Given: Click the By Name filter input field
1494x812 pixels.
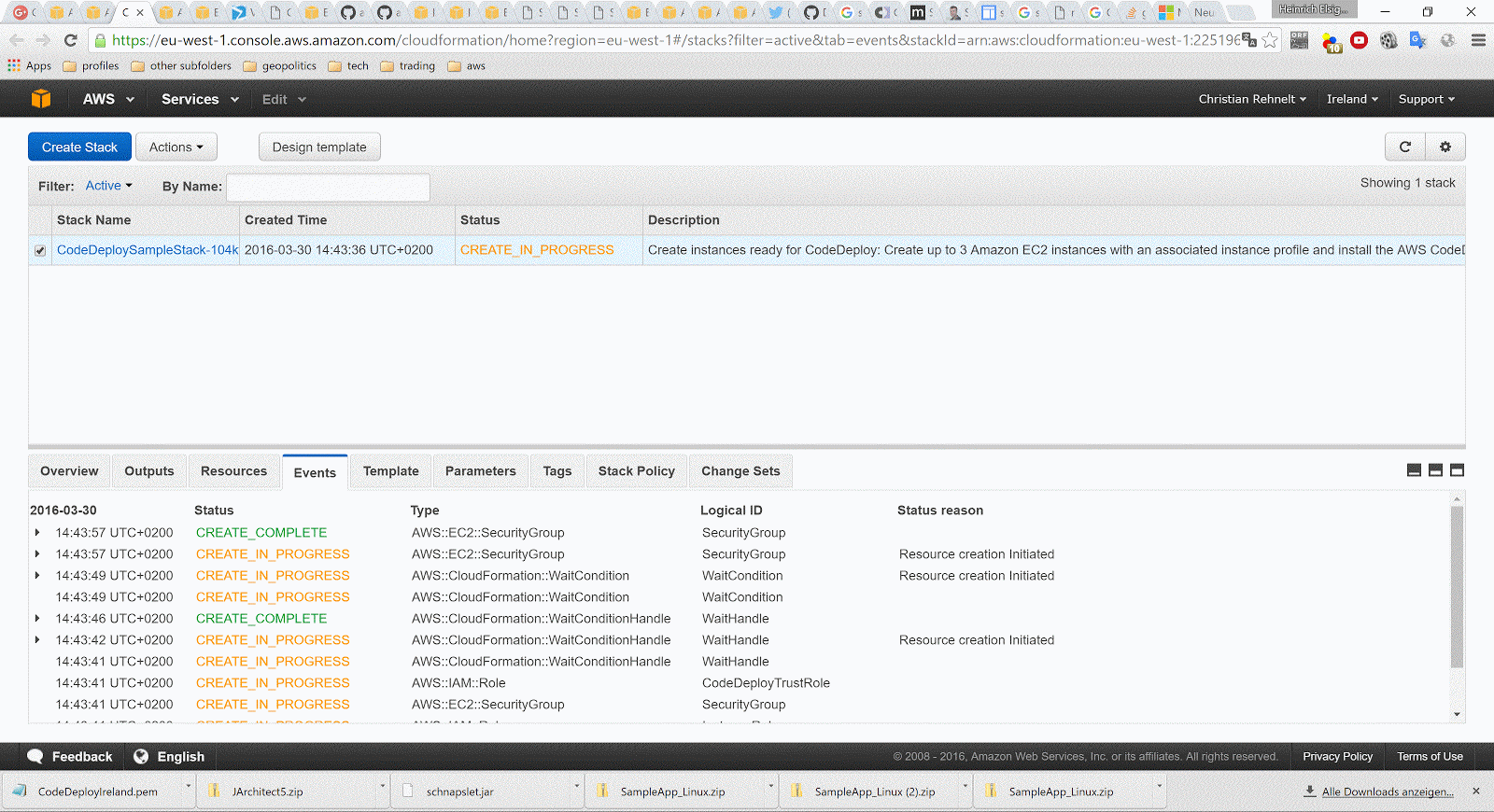Looking at the screenshot, I should pyautogui.click(x=328, y=187).
